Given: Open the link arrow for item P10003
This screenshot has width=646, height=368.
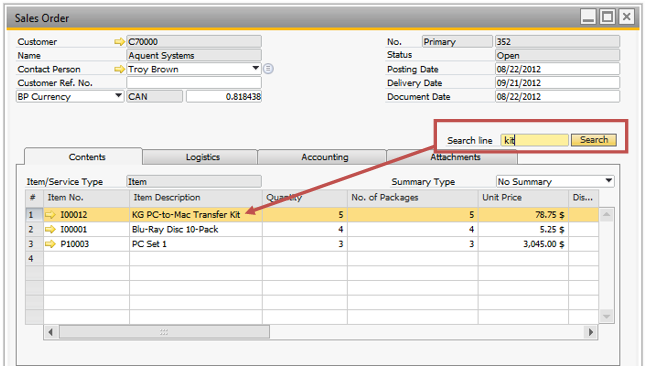Looking at the screenshot, I should (x=50, y=244).
